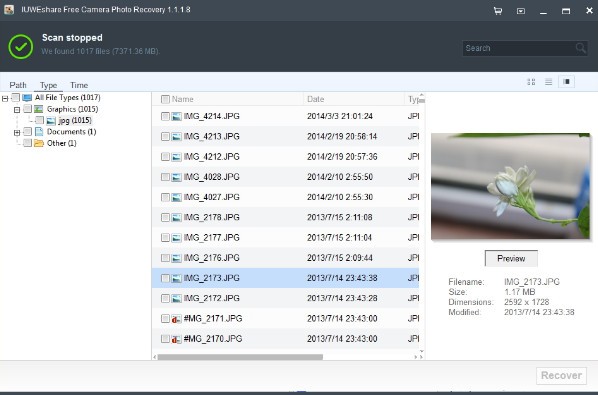Switch to the Time tab
The height and width of the screenshot is (395, 598).
tap(79, 85)
